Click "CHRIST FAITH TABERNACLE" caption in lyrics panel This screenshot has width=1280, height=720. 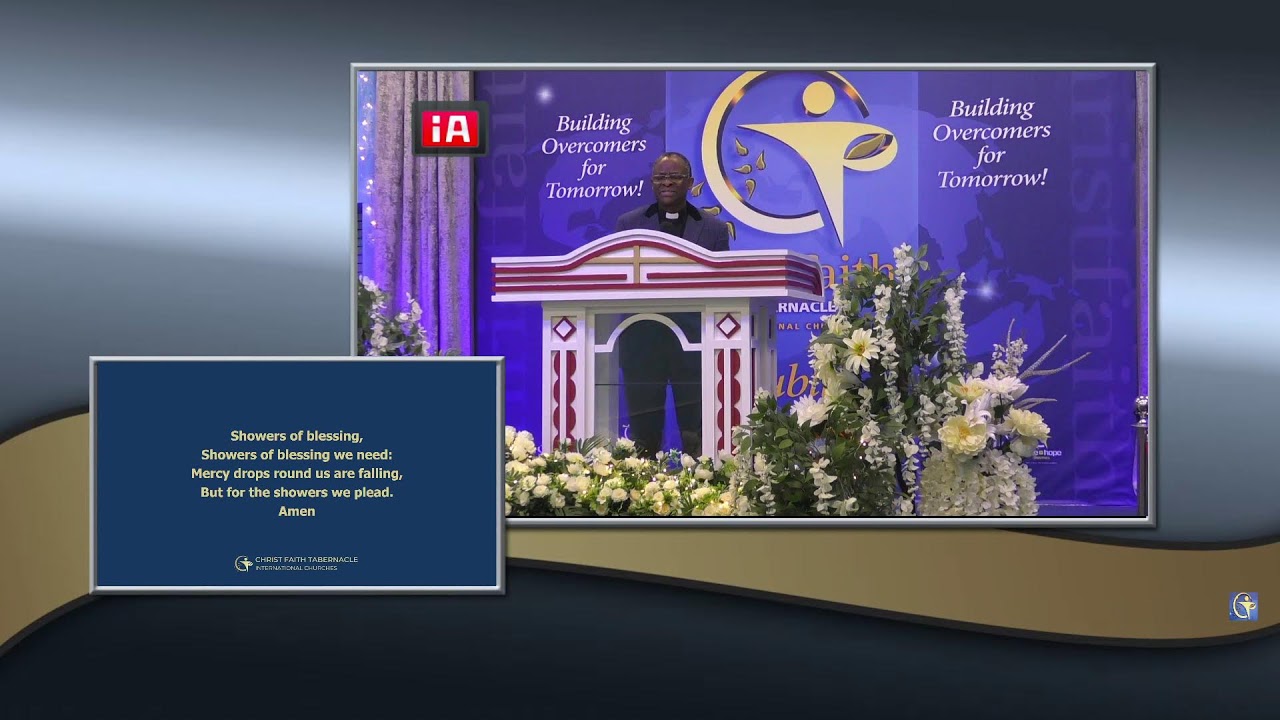point(306,560)
